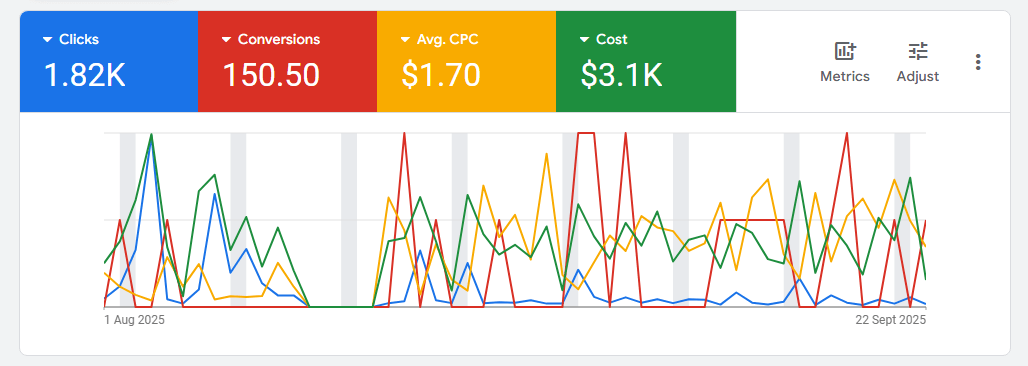Screen dimensions: 1028x366
Task: Open the Avg. CPC metric dropdown arrow
Action: pos(405,39)
